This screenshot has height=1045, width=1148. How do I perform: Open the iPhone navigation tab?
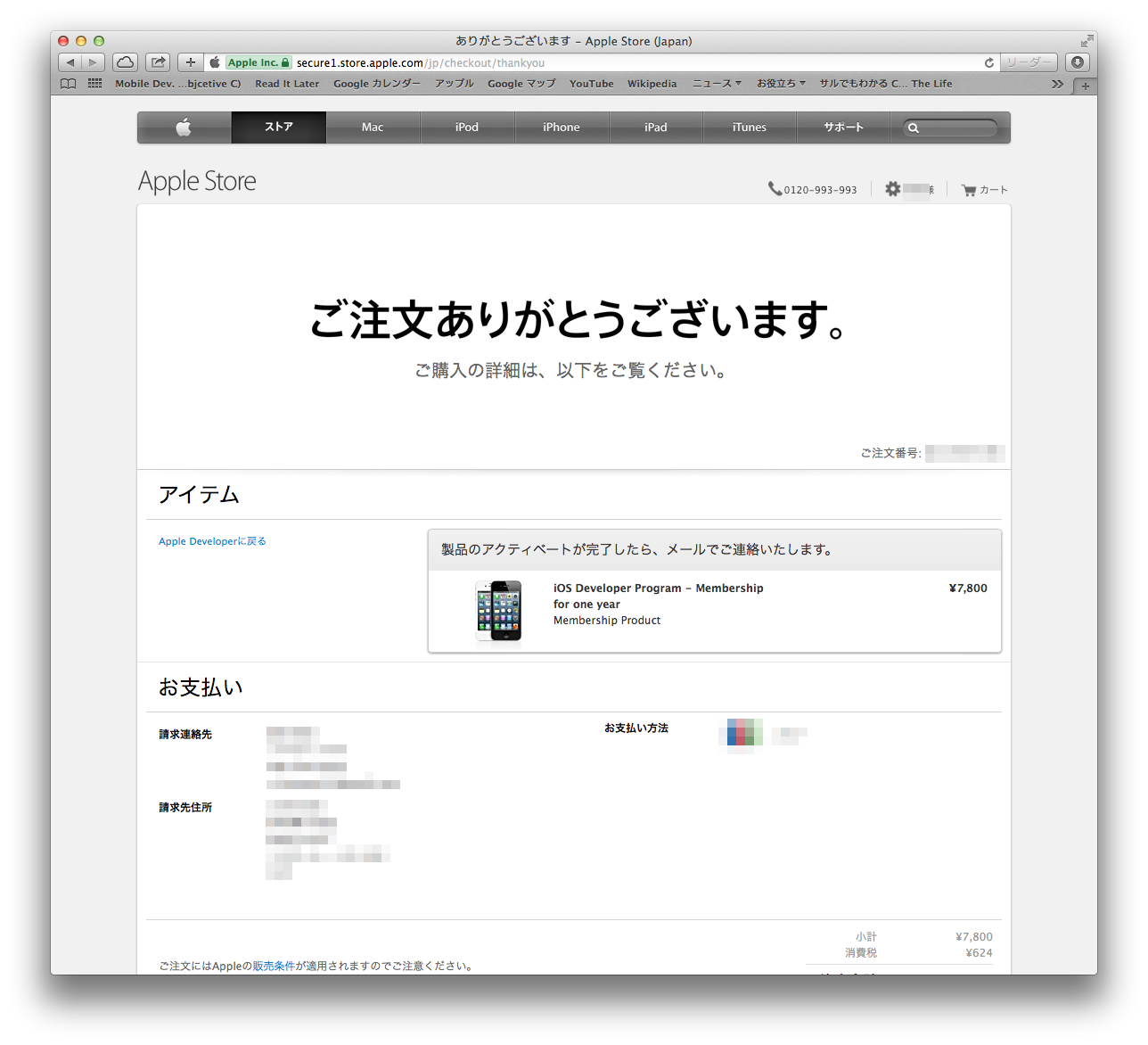(562, 128)
